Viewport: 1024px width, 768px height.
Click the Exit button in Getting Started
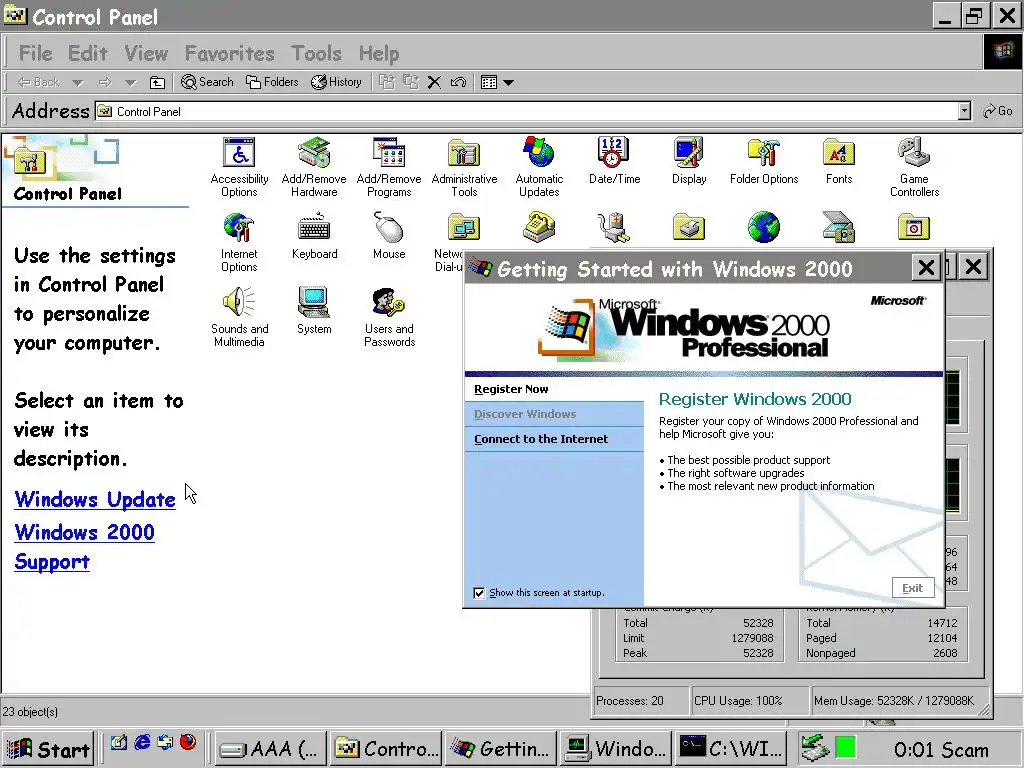913,588
